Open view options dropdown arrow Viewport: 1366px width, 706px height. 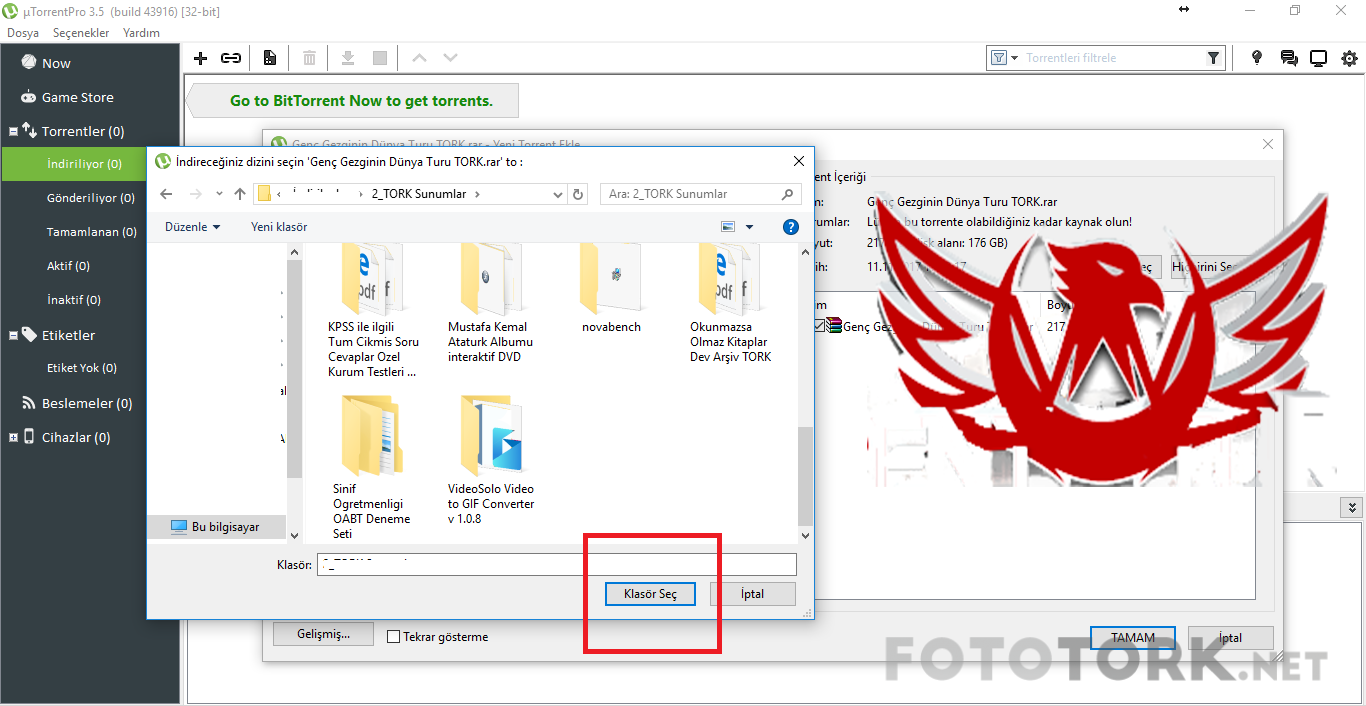[x=750, y=227]
